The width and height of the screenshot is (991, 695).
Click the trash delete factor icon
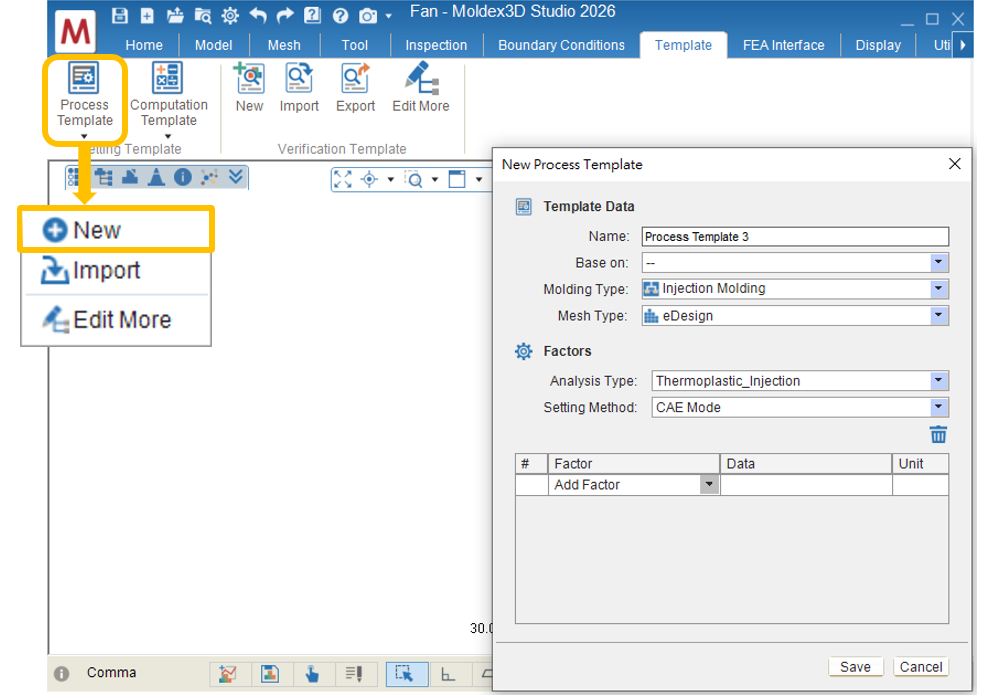[x=939, y=435]
